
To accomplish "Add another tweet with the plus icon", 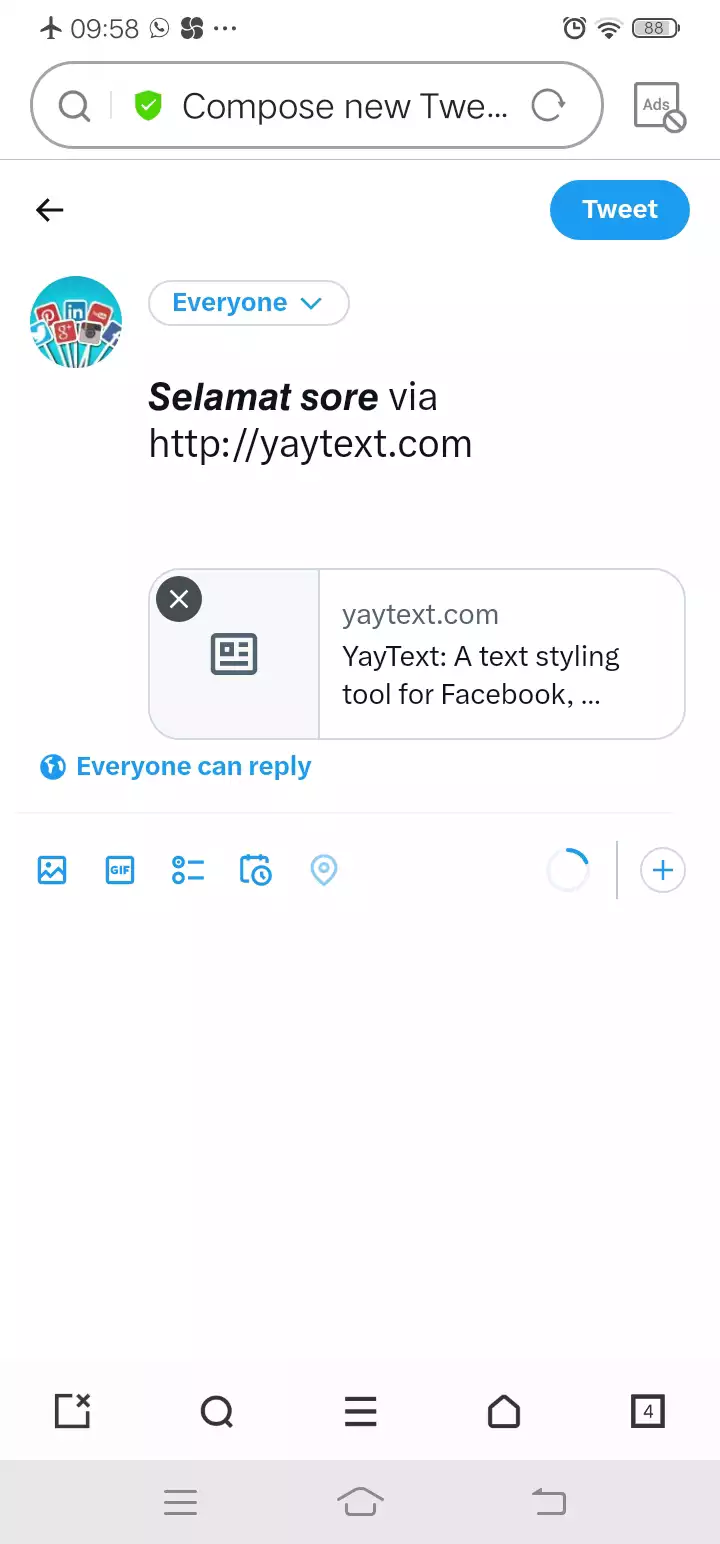I will coord(662,870).
